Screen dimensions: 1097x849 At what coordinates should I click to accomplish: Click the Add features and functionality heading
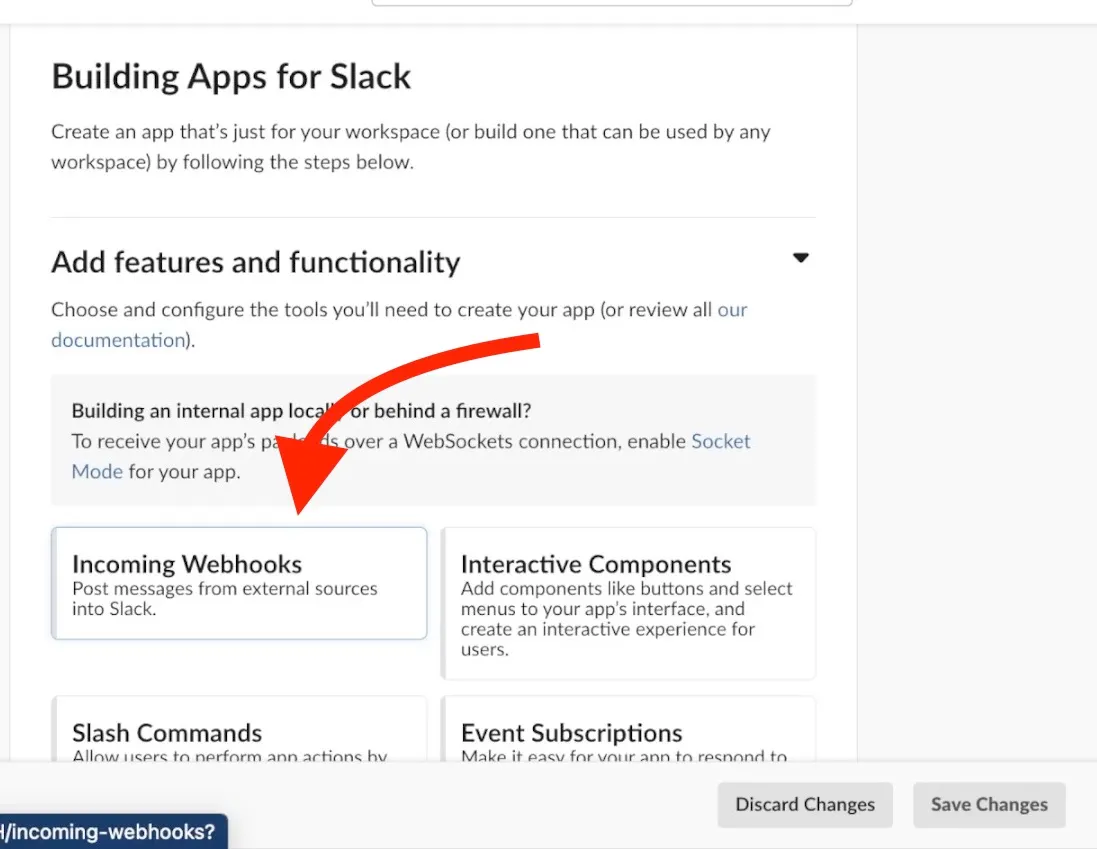tap(255, 262)
